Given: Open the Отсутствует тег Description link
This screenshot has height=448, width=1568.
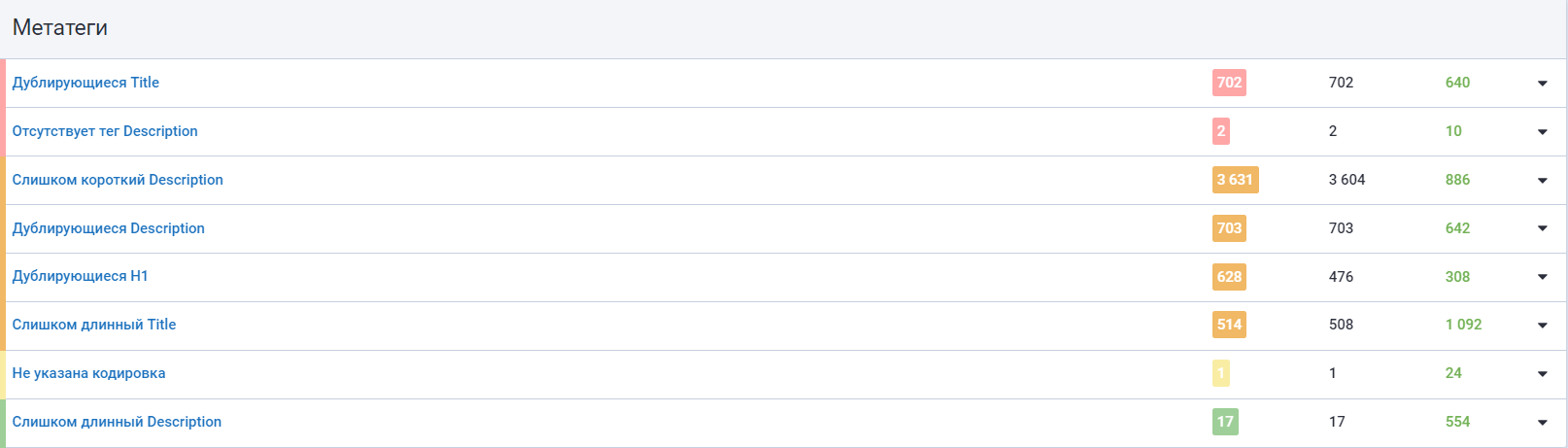Looking at the screenshot, I should coord(105,131).
